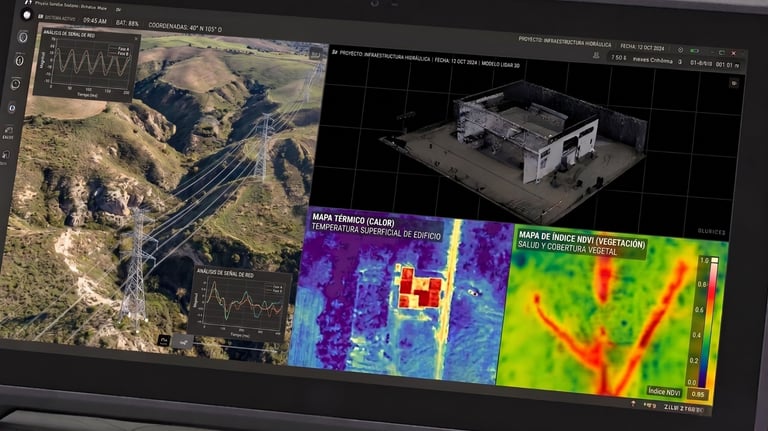Click the COORDENADAS: 40° N 105° O readout

click(x=185, y=27)
